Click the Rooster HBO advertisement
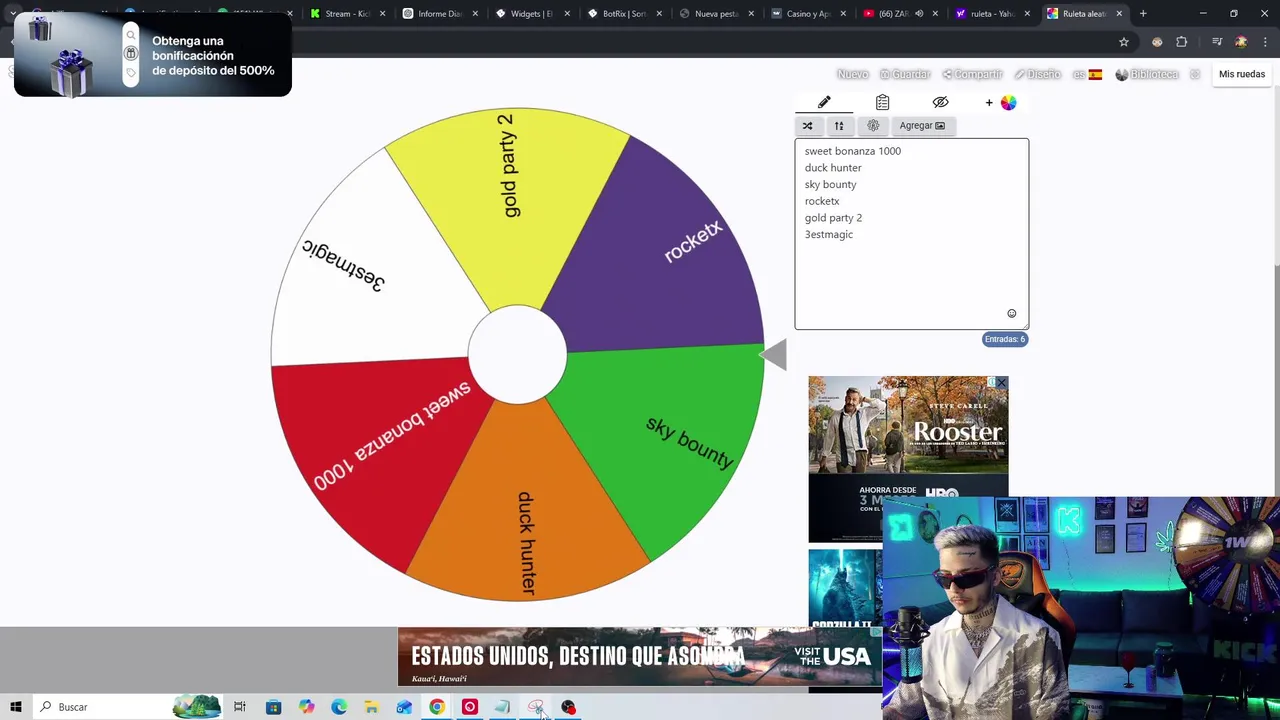 (908, 458)
